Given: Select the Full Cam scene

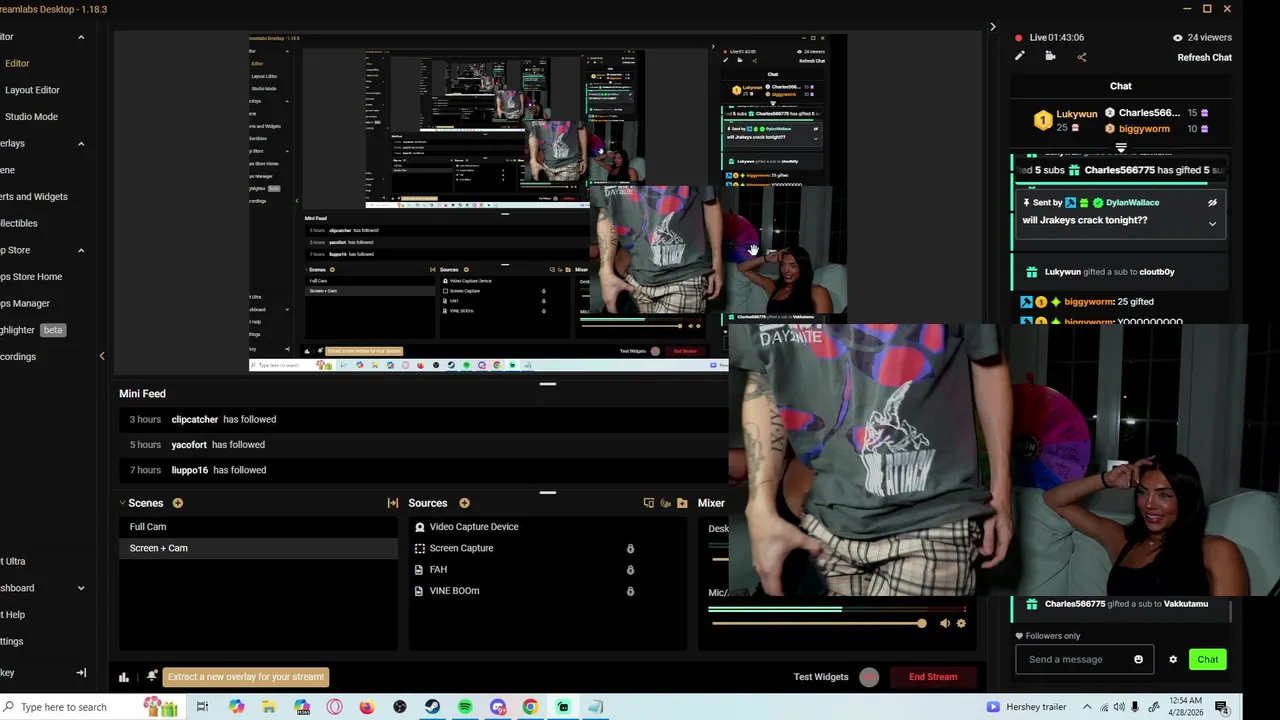Looking at the screenshot, I should (x=258, y=527).
